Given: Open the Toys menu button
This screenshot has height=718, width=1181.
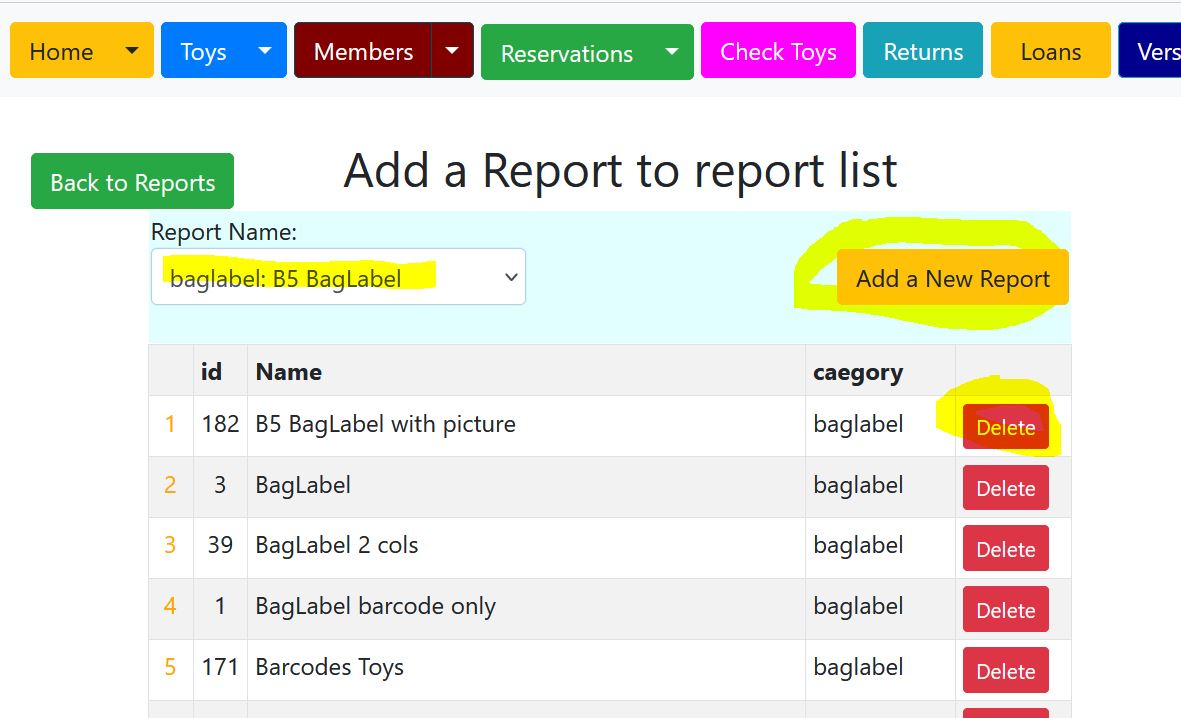Looking at the screenshot, I should (x=204, y=51).
